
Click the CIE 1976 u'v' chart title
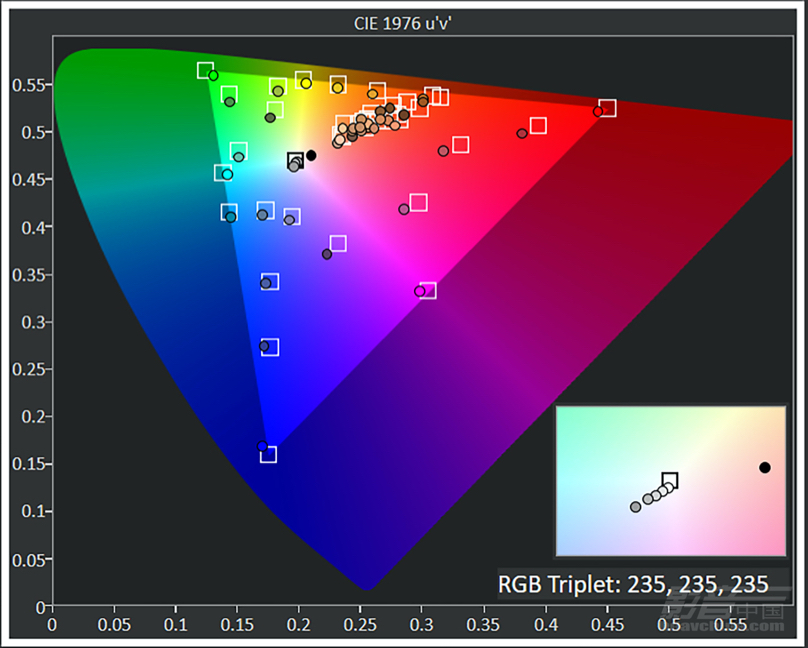(403, 24)
